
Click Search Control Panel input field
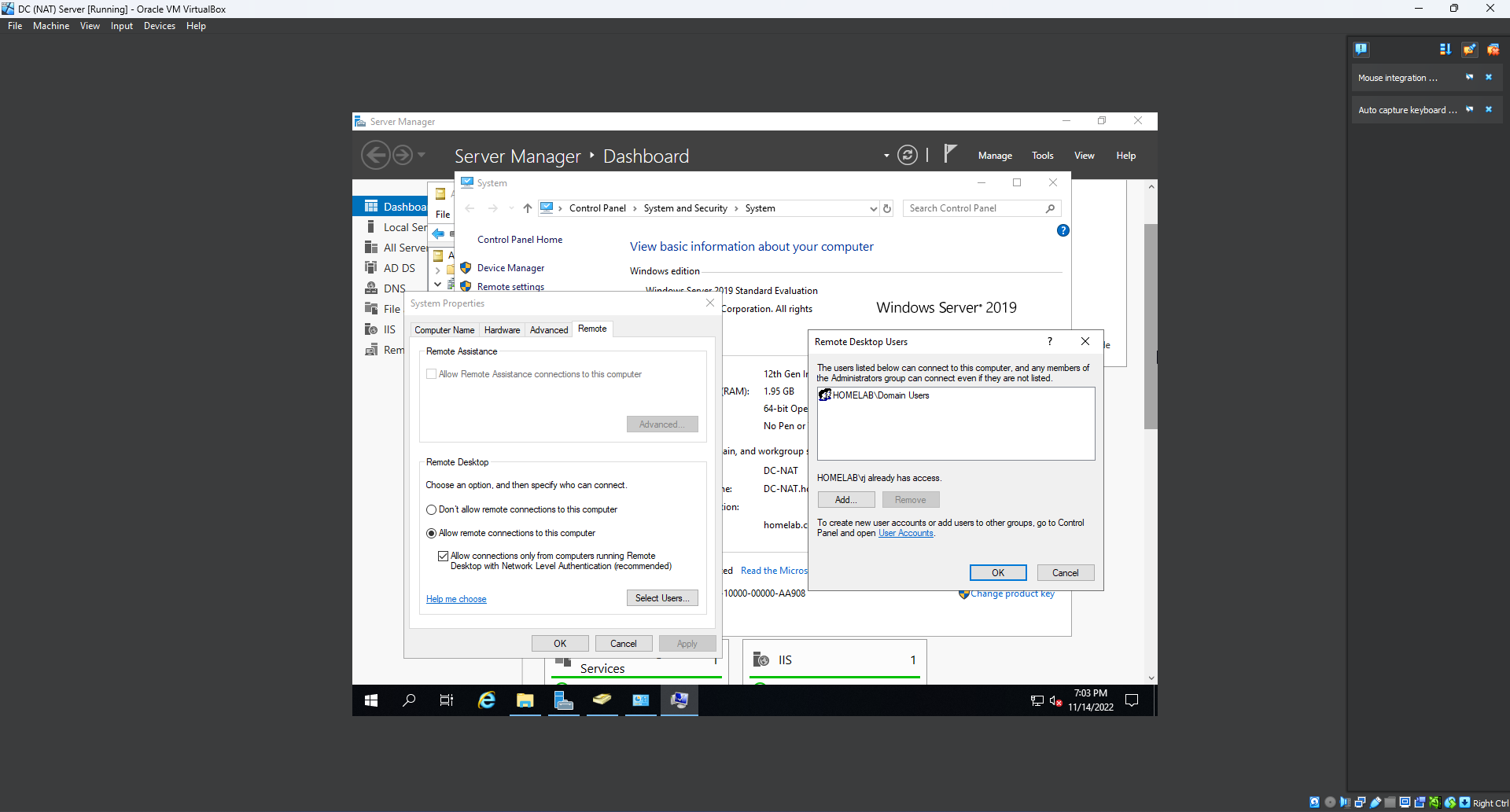pyautogui.click(x=974, y=208)
